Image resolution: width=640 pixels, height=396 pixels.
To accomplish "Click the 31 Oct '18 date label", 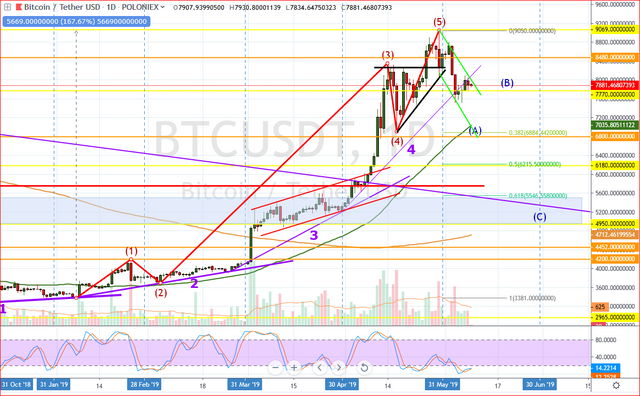I will coord(16,385).
